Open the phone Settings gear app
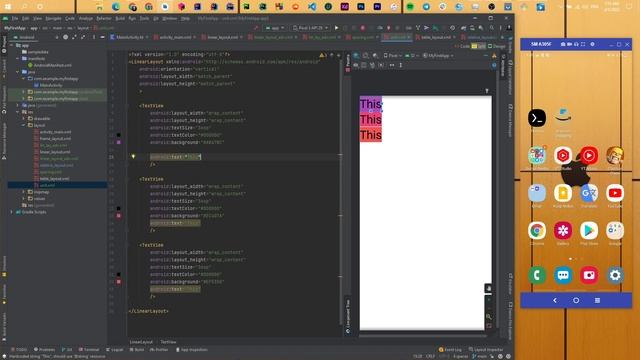The image size is (640, 360). (x=615, y=275)
